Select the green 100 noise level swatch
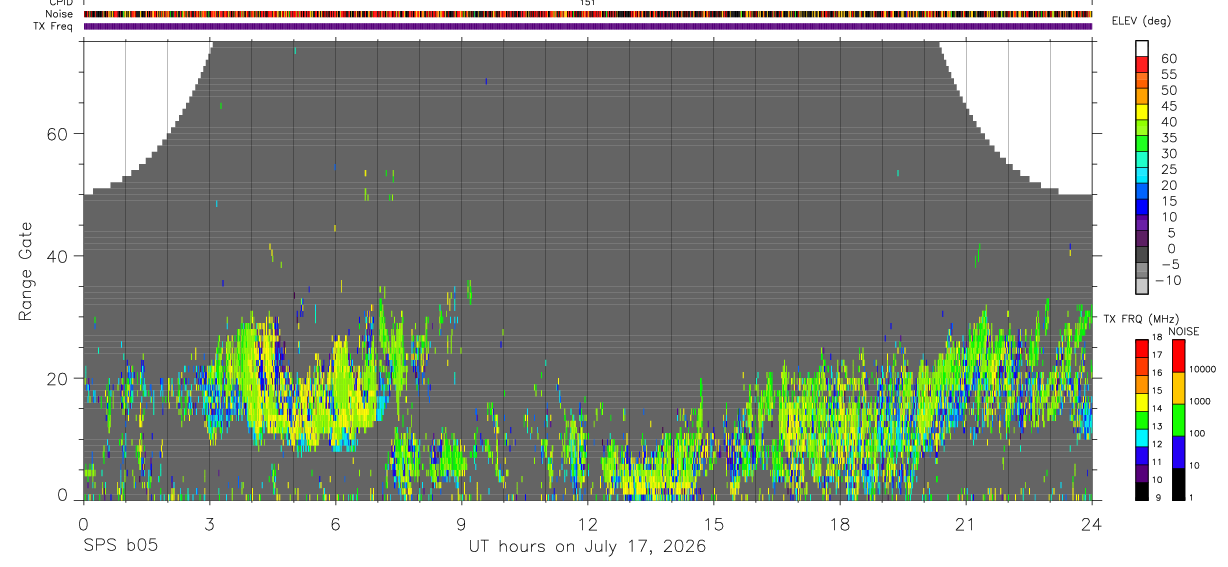The height and width of the screenshot is (567, 1228). pyautogui.click(x=1177, y=420)
